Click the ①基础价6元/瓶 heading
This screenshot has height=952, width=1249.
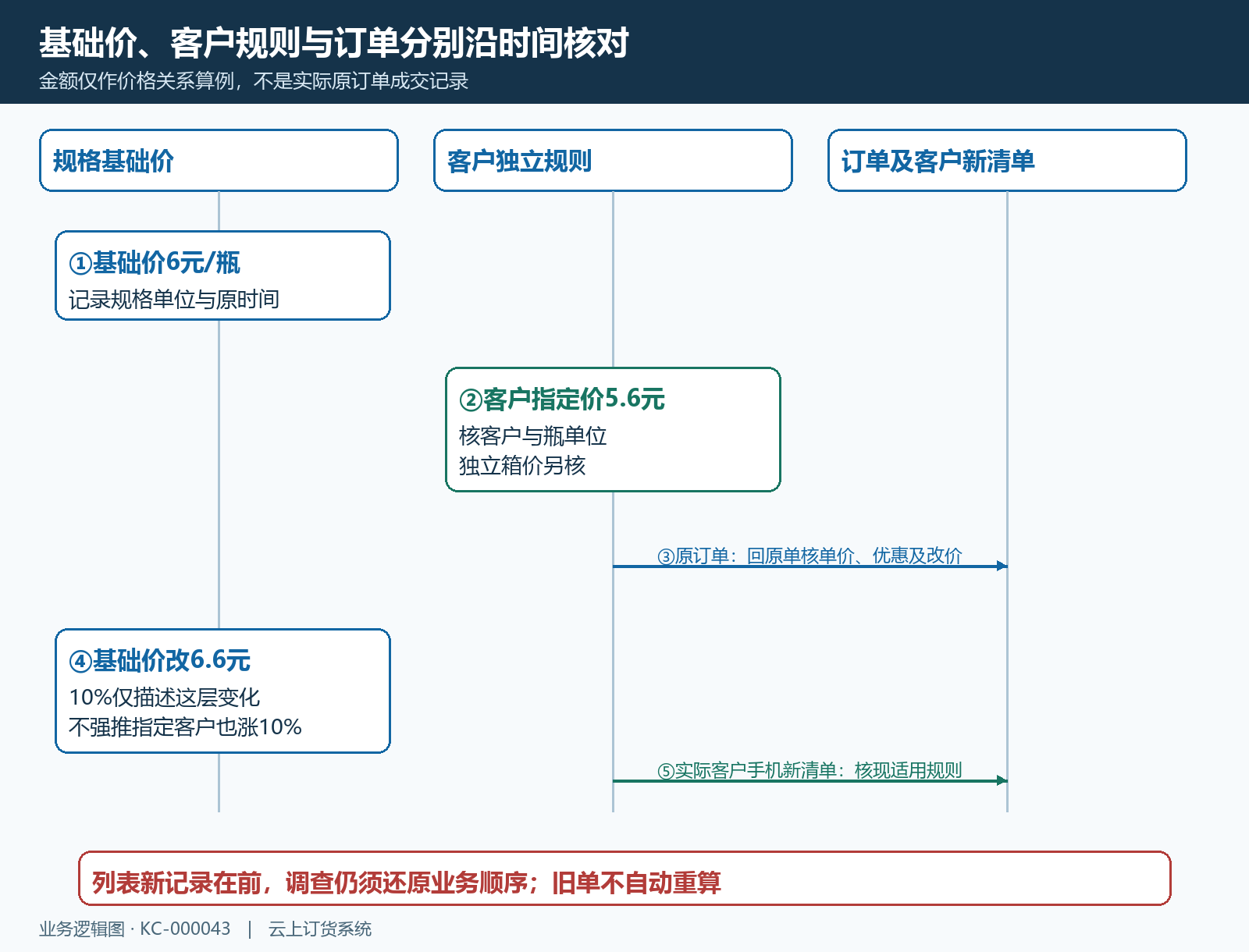(x=155, y=263)
